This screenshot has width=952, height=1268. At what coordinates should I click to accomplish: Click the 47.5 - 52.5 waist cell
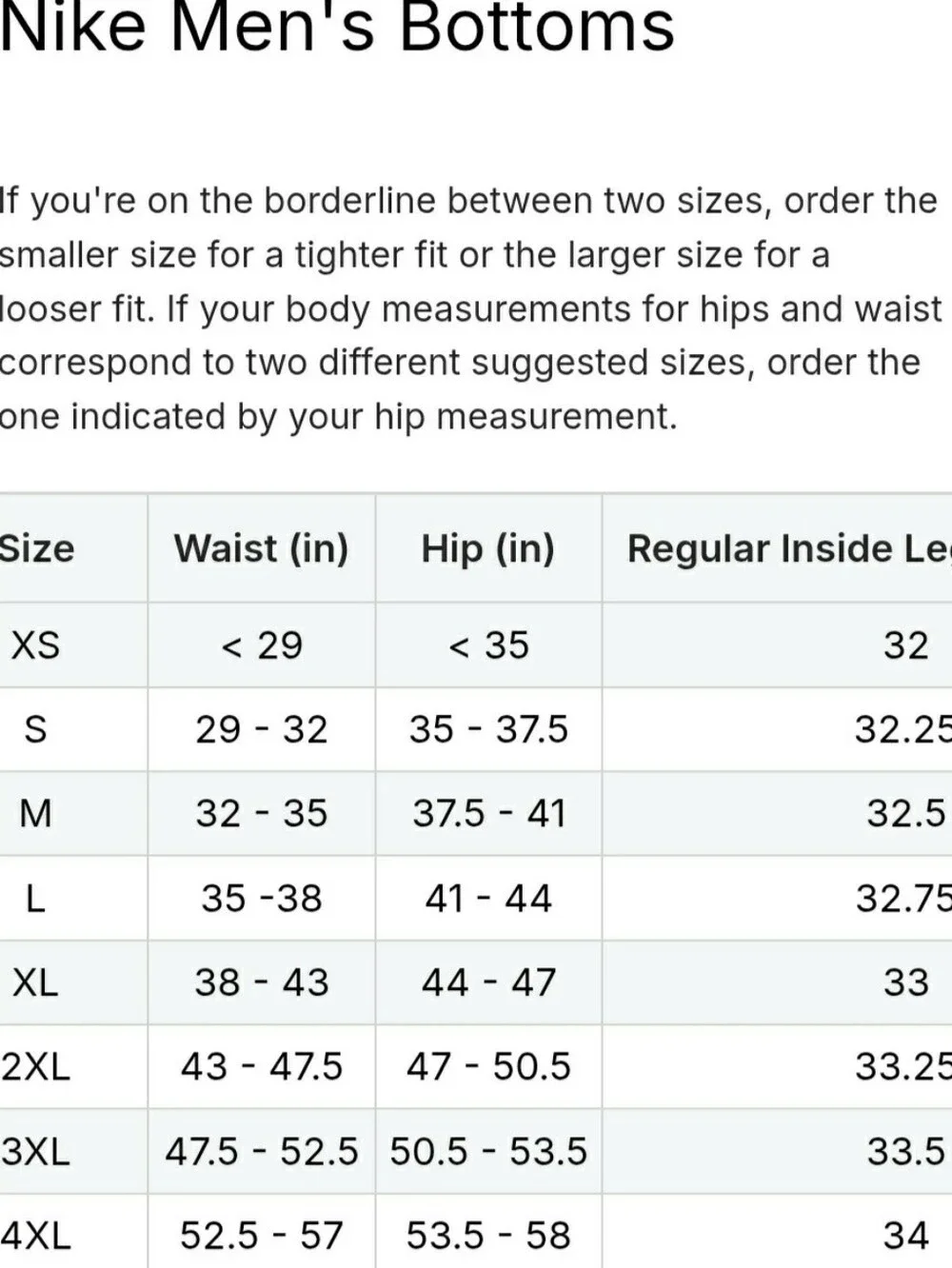coord(262,1151)
